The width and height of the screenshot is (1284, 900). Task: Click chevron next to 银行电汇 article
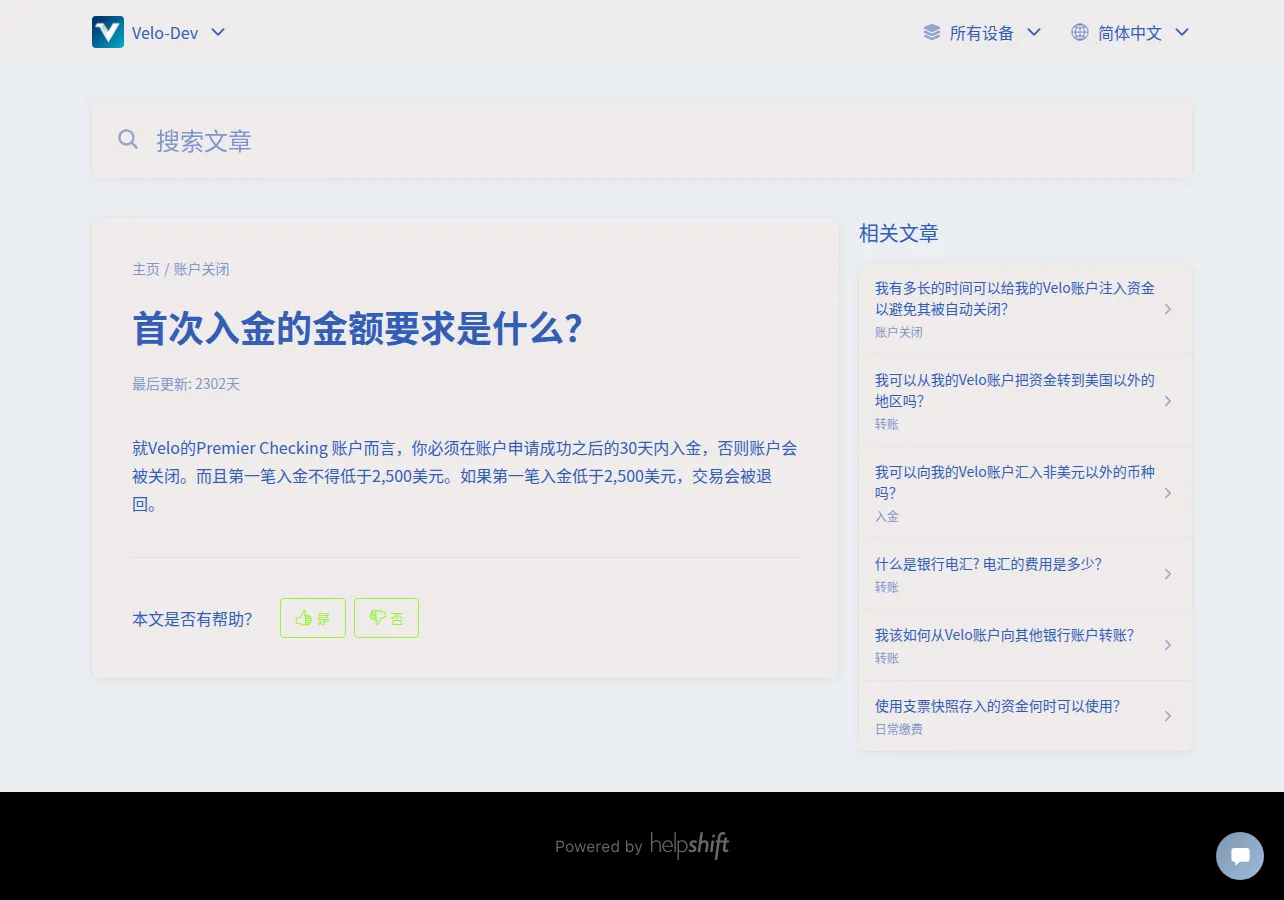1168,574
